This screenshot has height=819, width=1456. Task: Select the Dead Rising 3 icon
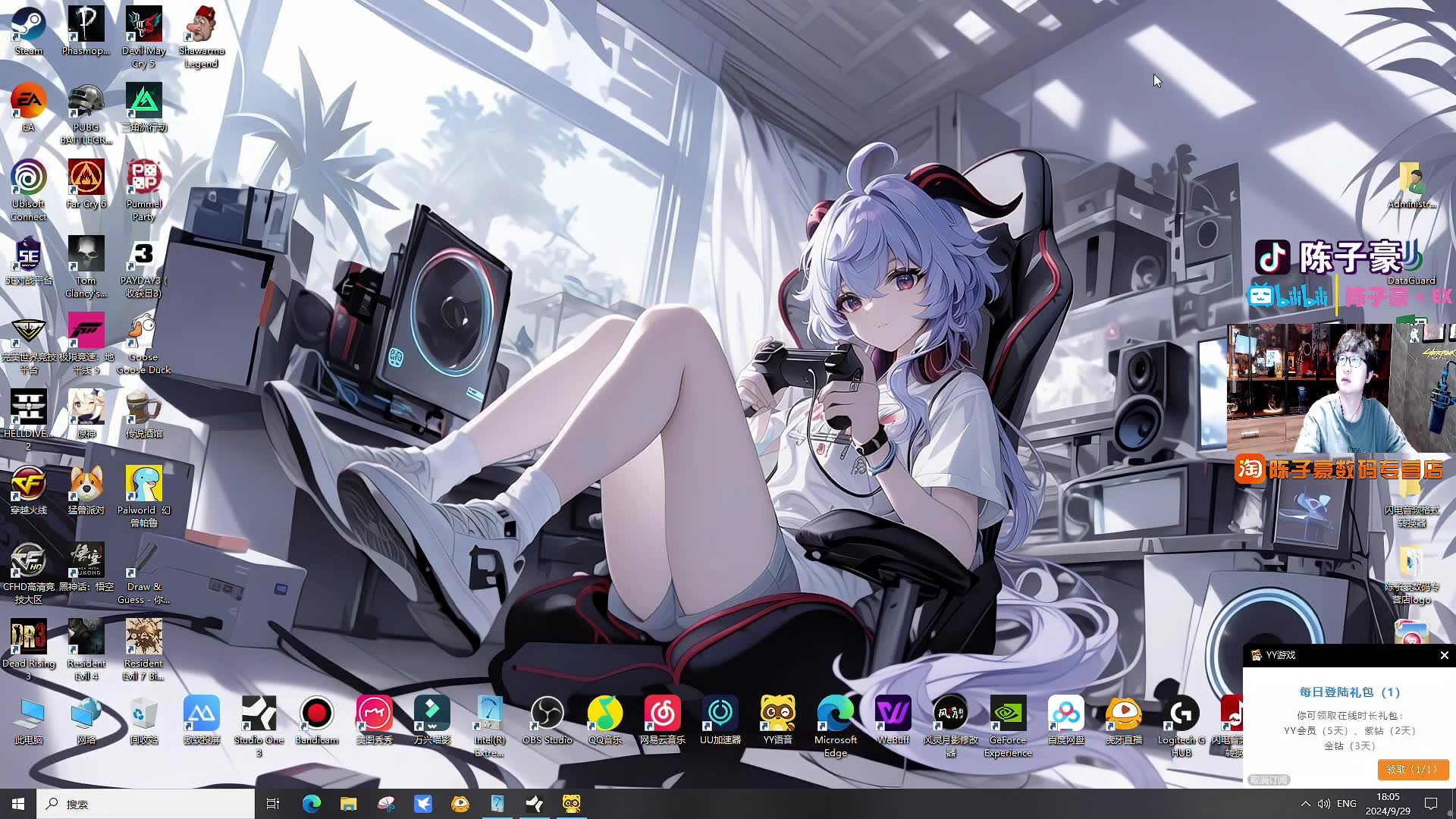29,649
